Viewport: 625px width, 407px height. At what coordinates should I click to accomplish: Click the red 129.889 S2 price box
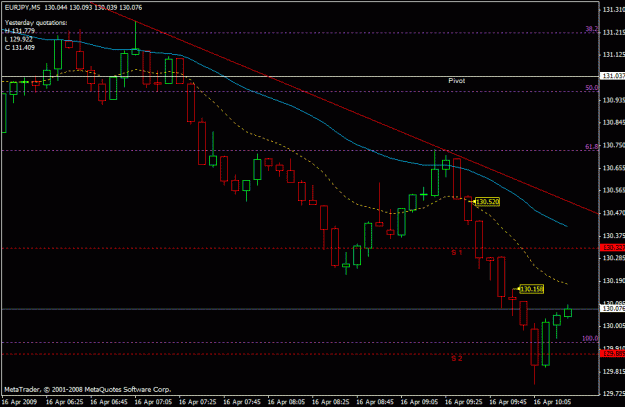click(613, 354)
